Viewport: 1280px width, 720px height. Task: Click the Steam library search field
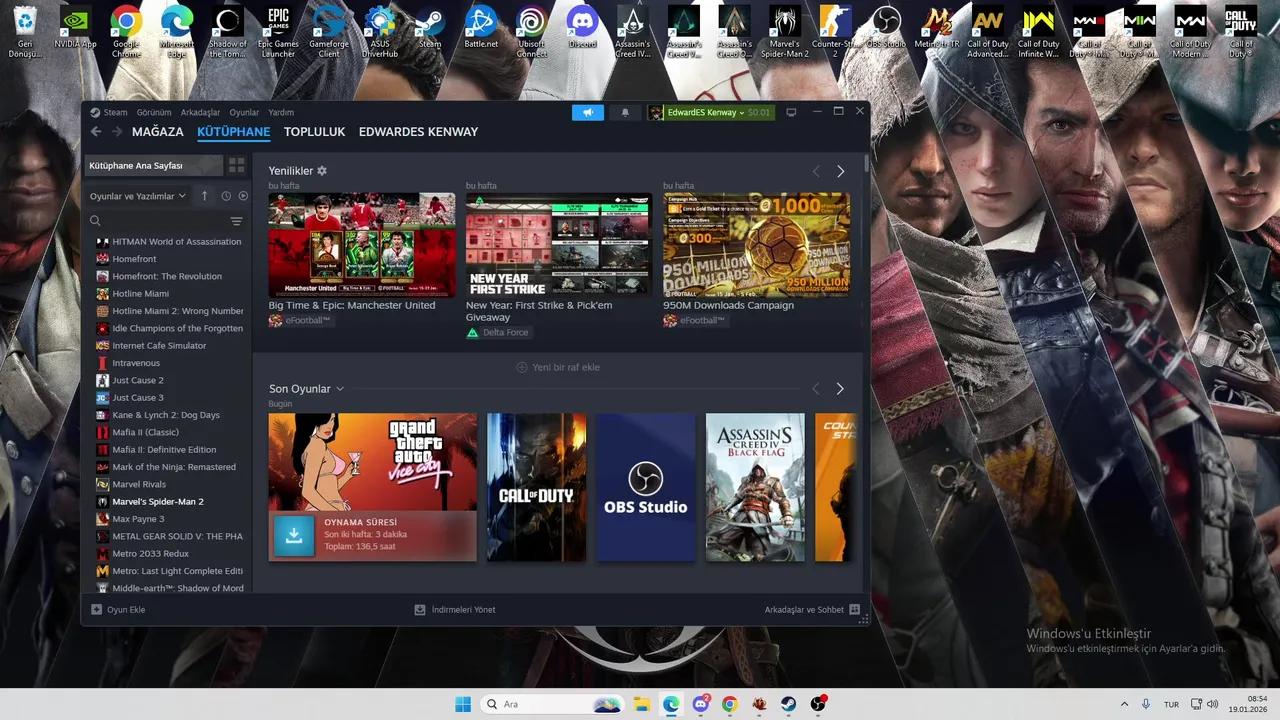pyautogui.click(x=157, y=221)
